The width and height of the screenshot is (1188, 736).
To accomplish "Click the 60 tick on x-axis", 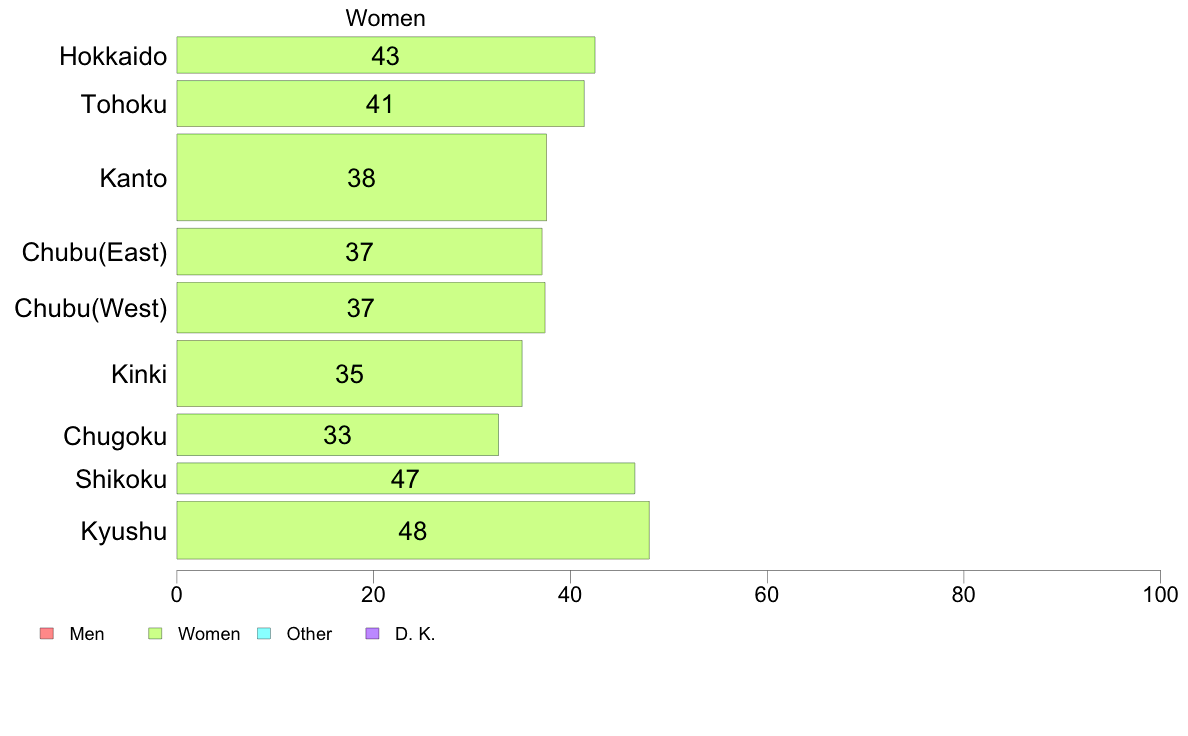I will click(767, 594).
